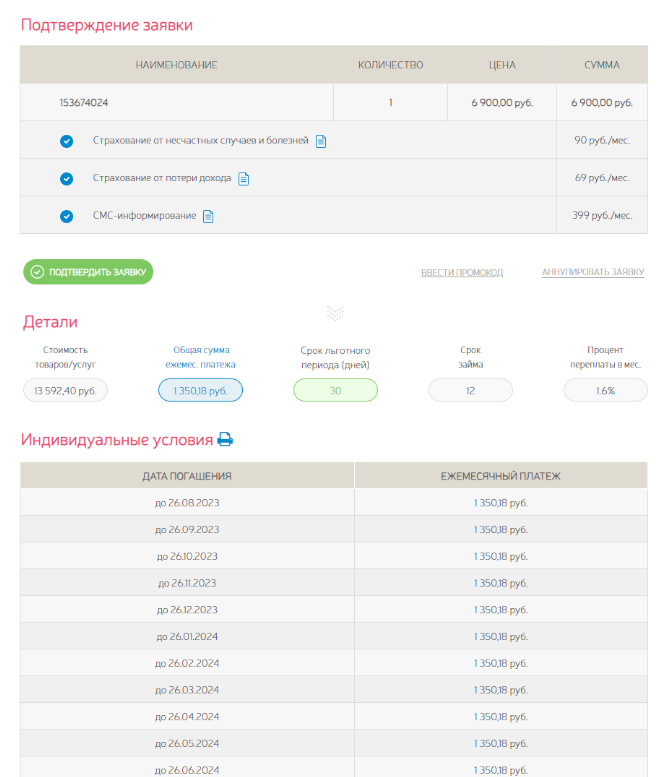This screenshot has width=666, height=777.
Task: Click Аннулировать заявку link
Action: click(x=593, y=272)
